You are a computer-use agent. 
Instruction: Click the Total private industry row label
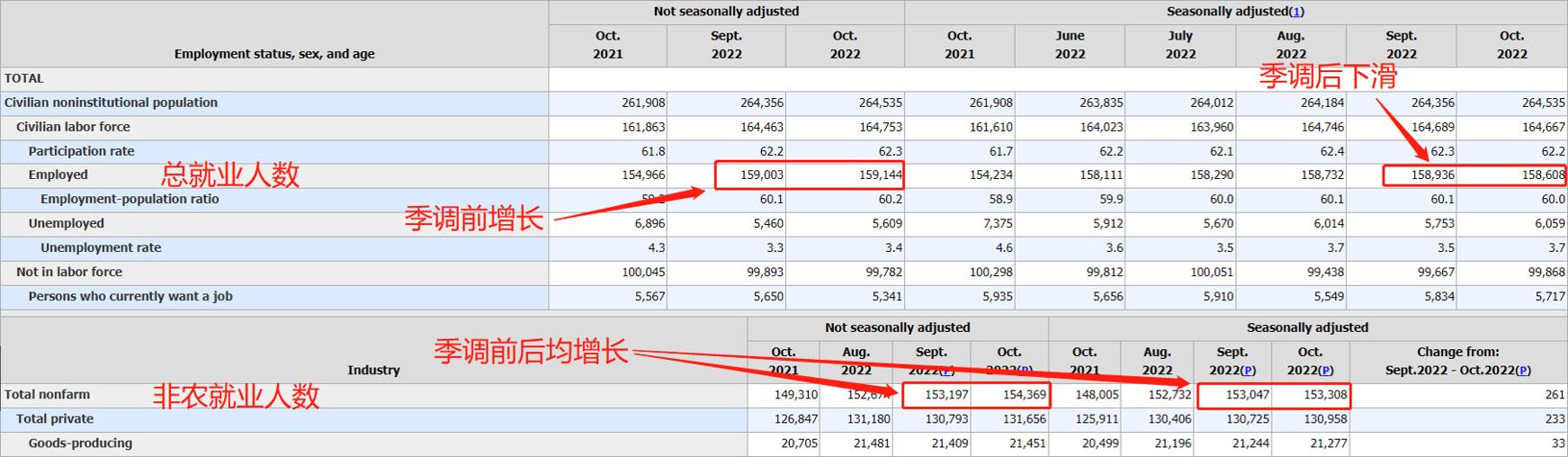(x=55, y=418)
